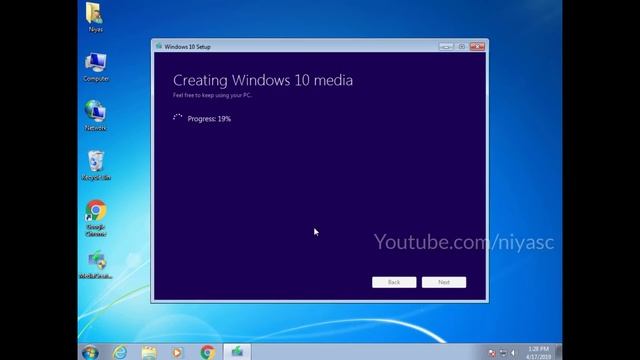Open the Computer desktop icon
640x360 pixels.
(x=96, y=67)
